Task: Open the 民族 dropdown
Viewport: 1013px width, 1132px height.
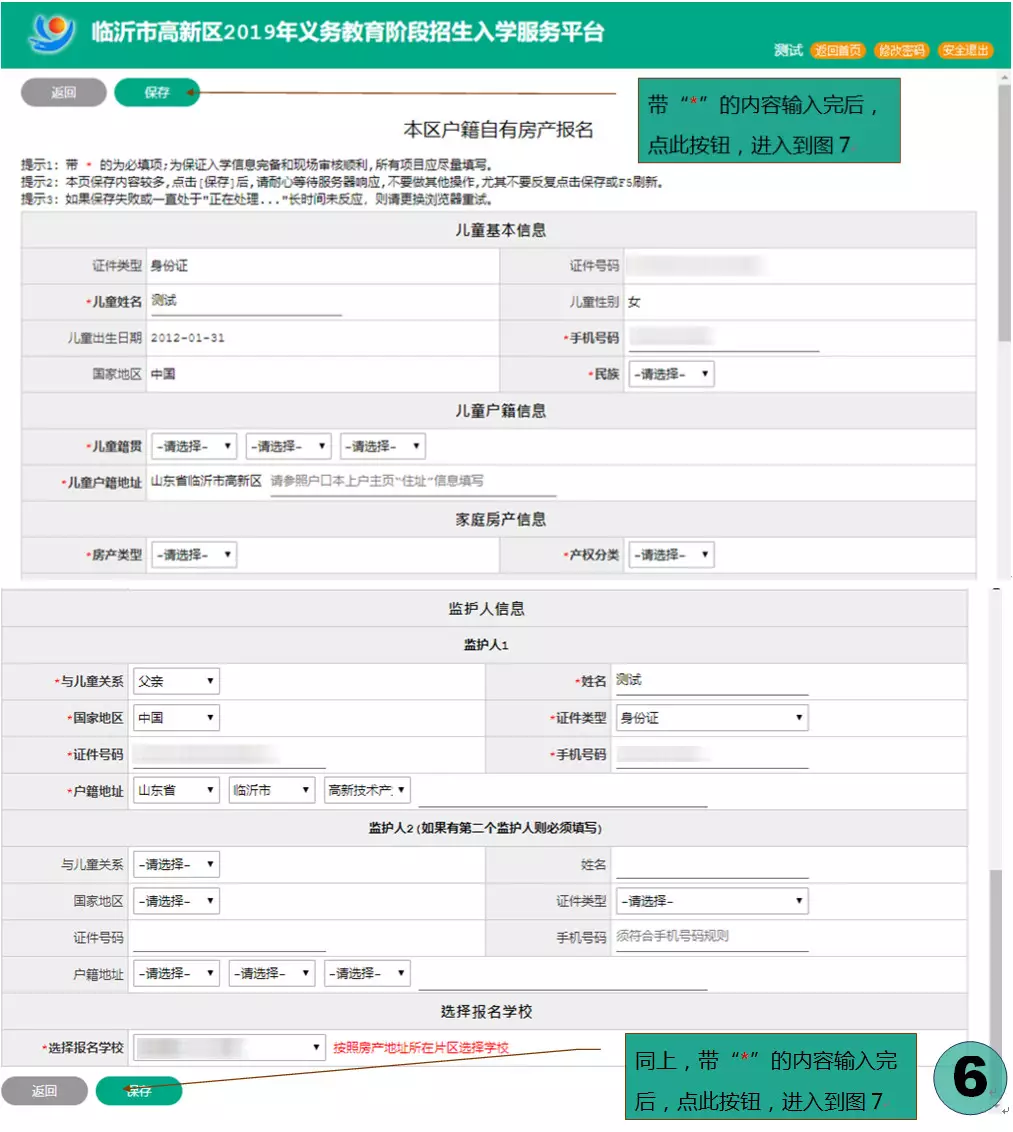Action: (671, 374)
